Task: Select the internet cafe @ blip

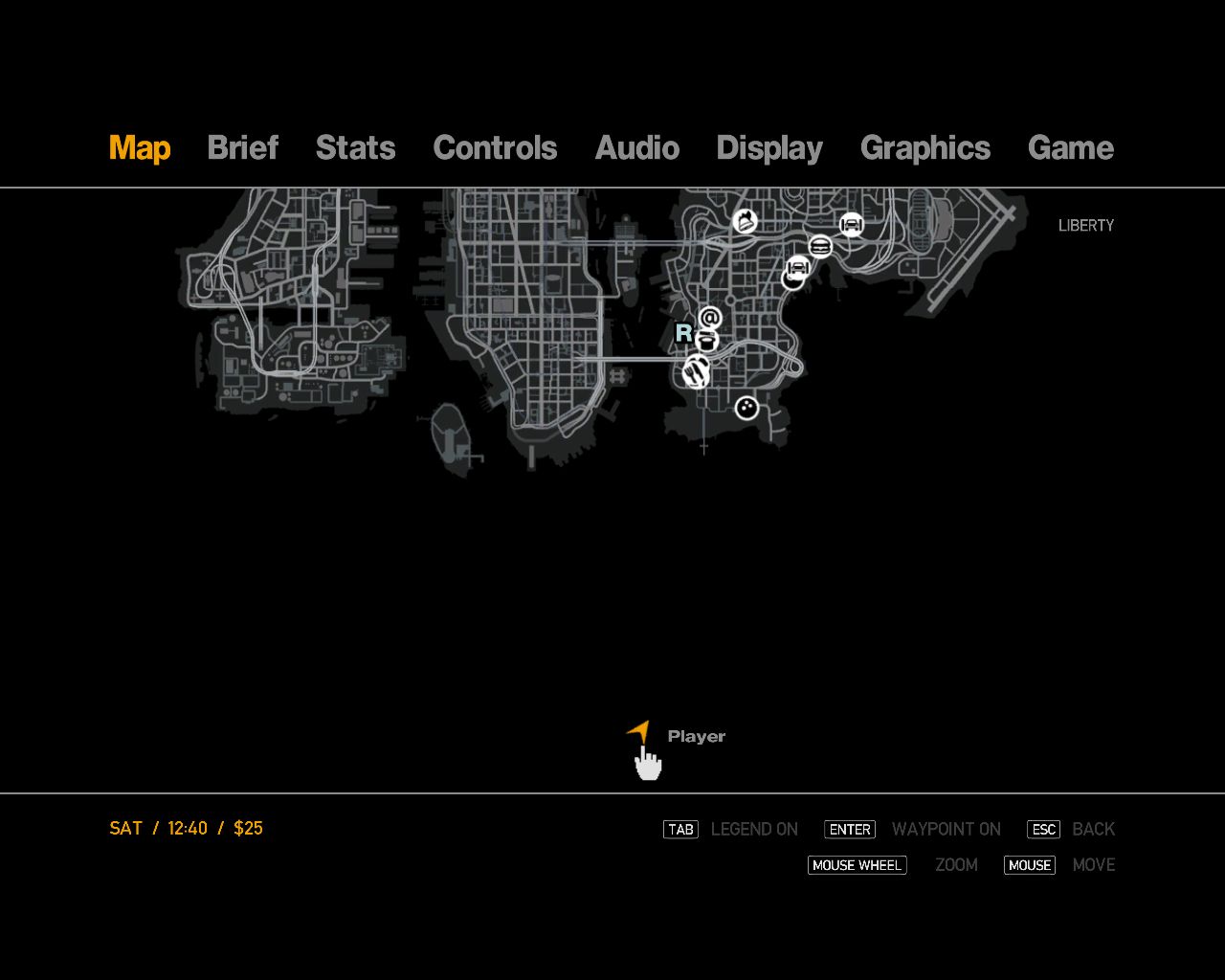Action: coord(709,318)
